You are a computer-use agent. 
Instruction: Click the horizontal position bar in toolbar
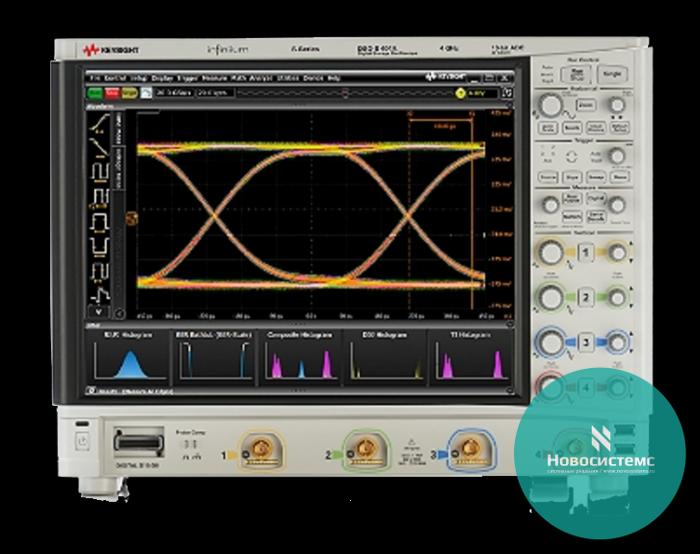click(345, 93)
